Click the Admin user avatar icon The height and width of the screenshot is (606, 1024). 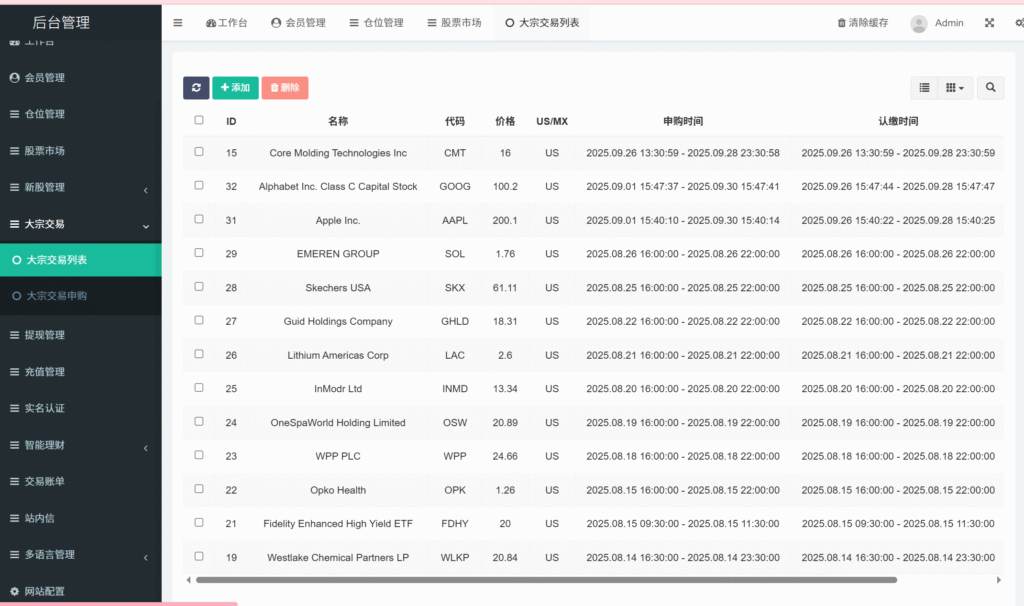click(918, 23)
